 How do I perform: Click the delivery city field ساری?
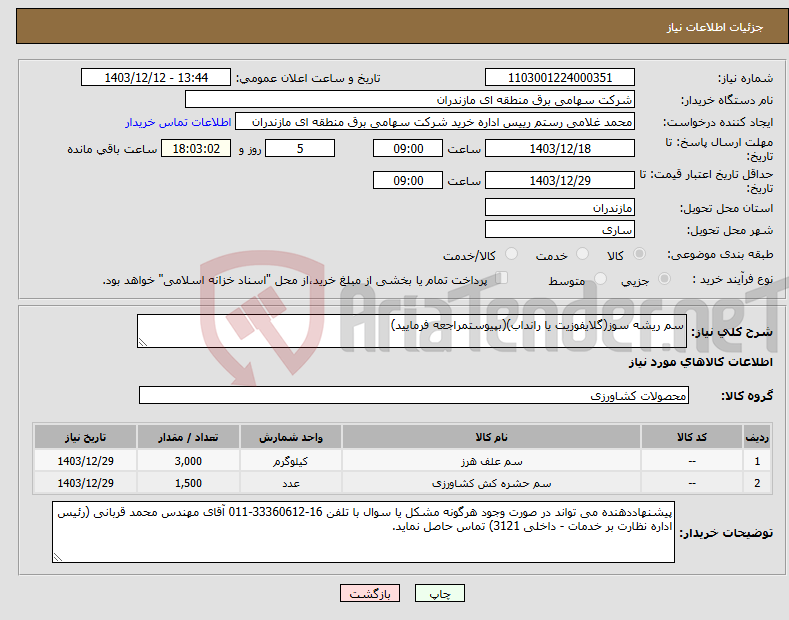560,229
